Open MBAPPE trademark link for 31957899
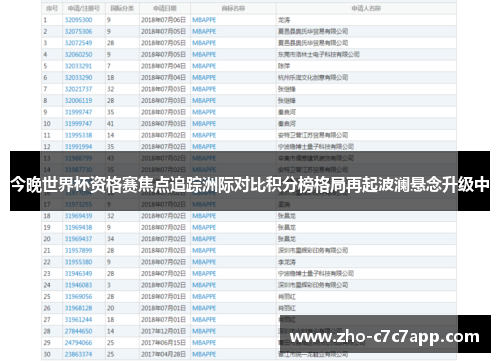 pos(204,251)
